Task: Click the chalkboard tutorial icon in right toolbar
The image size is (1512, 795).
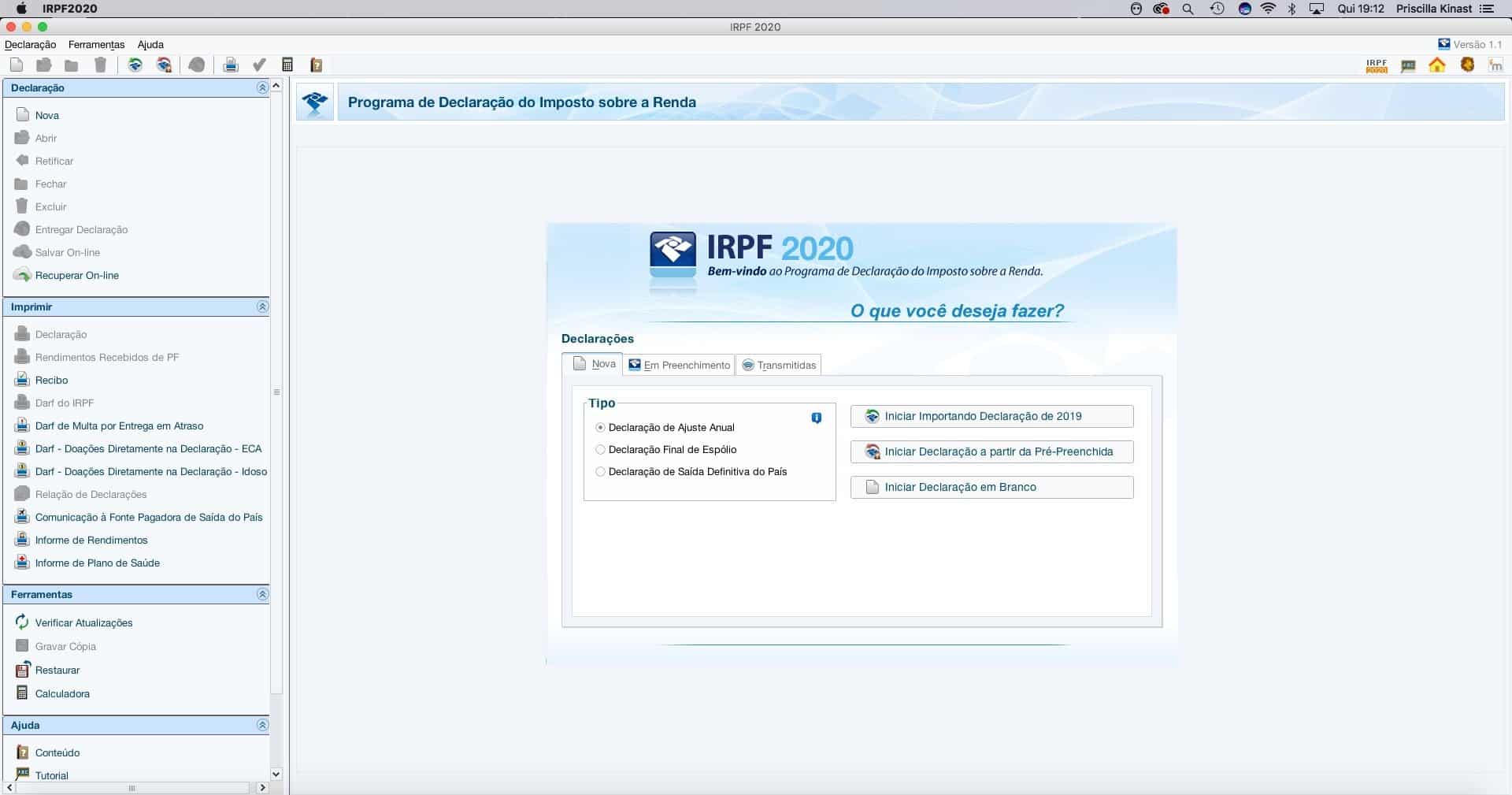Action: tap(1408, 65)
